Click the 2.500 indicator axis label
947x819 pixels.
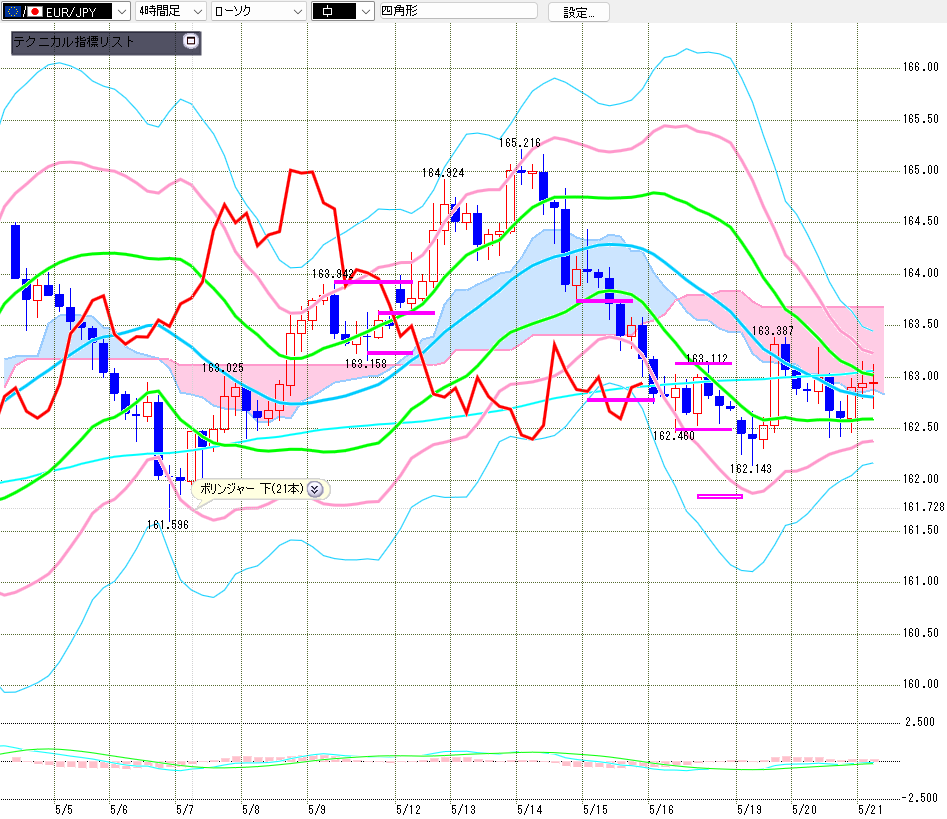[920, 722]
